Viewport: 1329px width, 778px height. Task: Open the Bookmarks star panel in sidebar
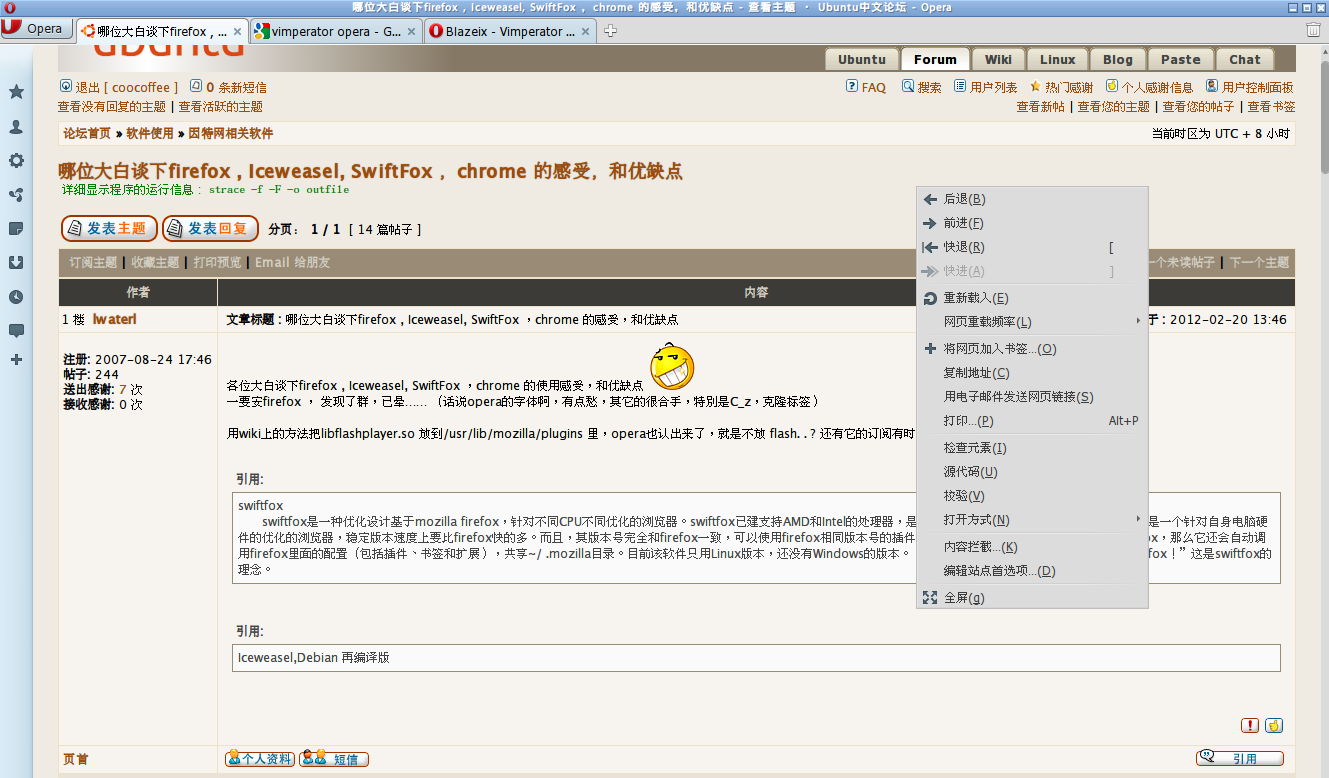pyautogui.click(x=16, y=92)
